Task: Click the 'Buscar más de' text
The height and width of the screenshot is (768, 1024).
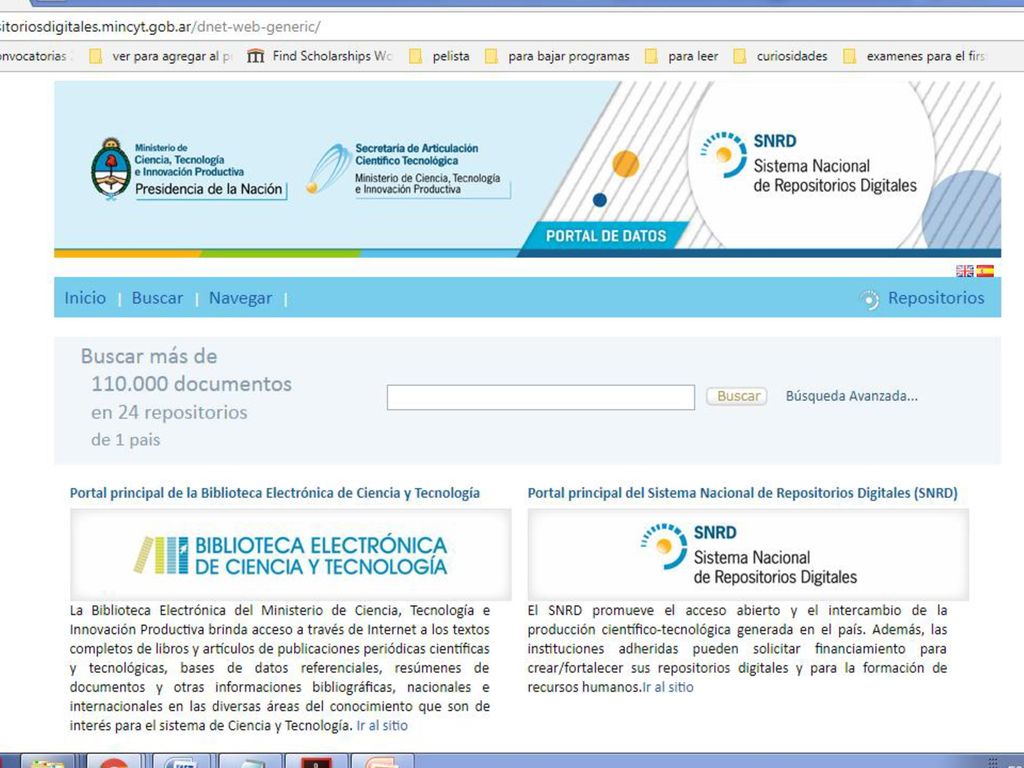Action: (x=149, y=356)
